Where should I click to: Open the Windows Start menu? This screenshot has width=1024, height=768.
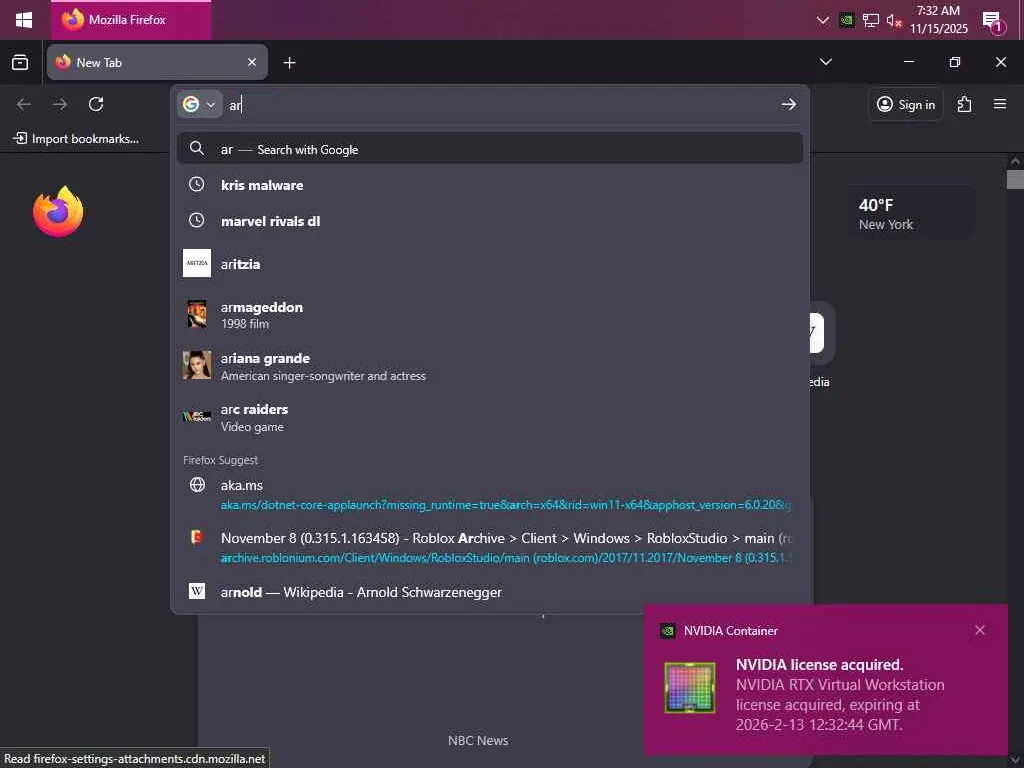24,20
